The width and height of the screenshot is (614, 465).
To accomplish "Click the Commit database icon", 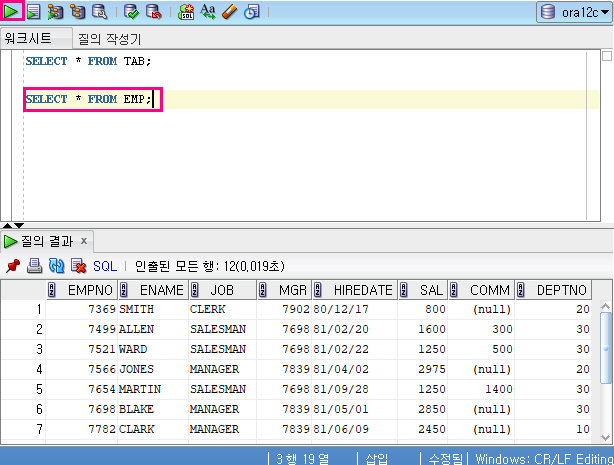I will (x=132, y=12).
